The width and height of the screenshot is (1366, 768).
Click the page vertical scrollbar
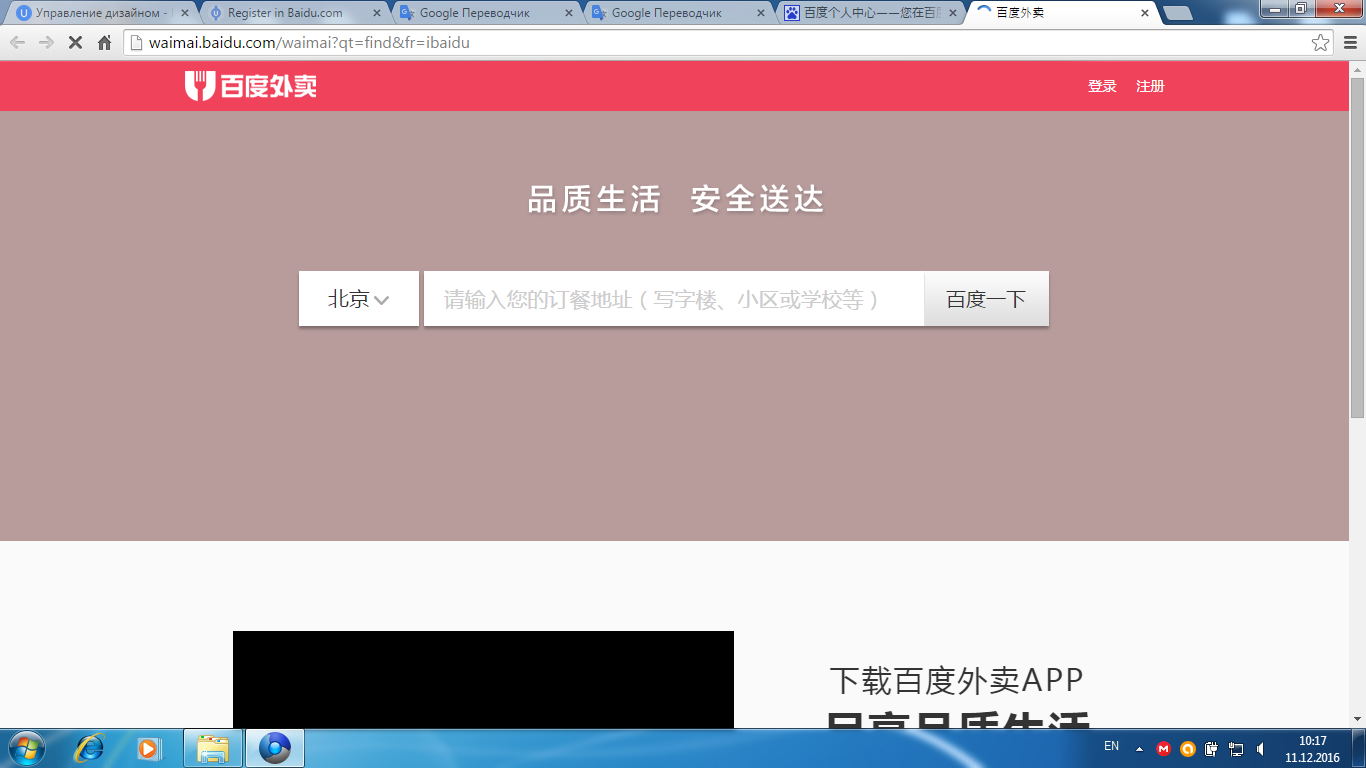1357,247
